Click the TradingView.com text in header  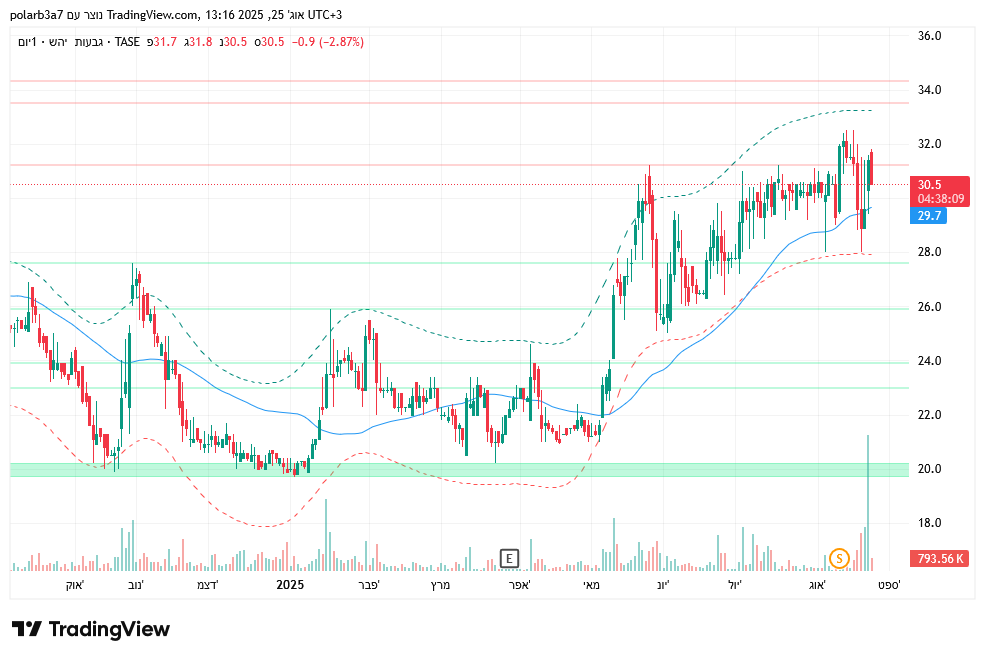[153, 14]
